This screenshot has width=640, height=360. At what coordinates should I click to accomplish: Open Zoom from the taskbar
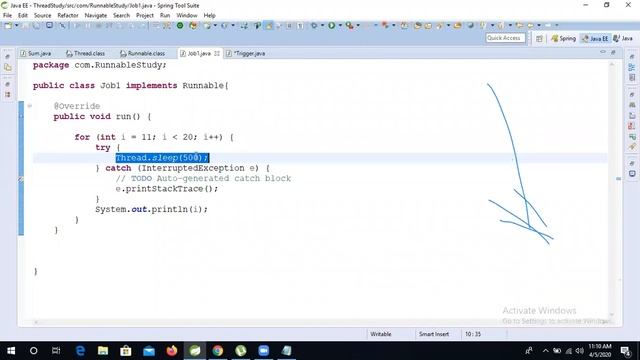264,351
